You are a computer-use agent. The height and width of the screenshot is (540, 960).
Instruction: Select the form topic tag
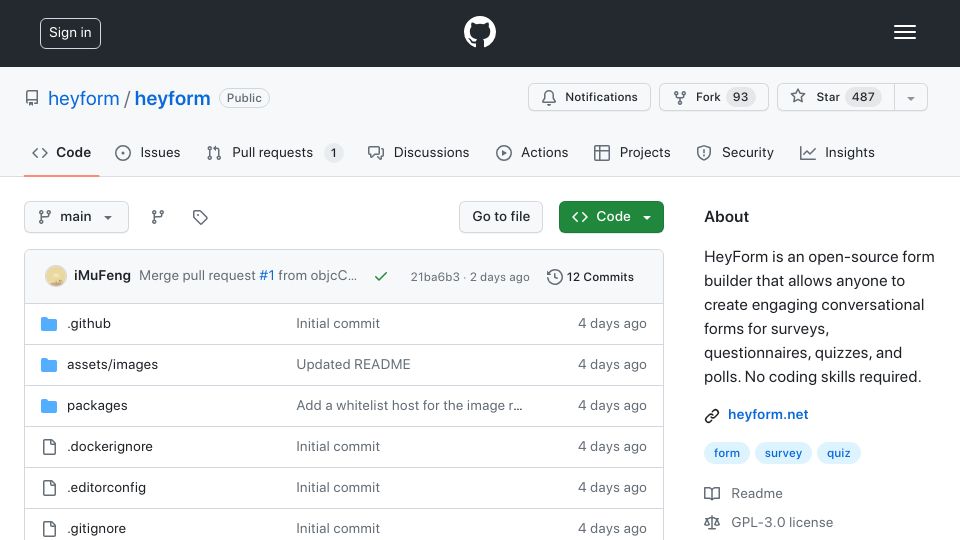[727, 453]
